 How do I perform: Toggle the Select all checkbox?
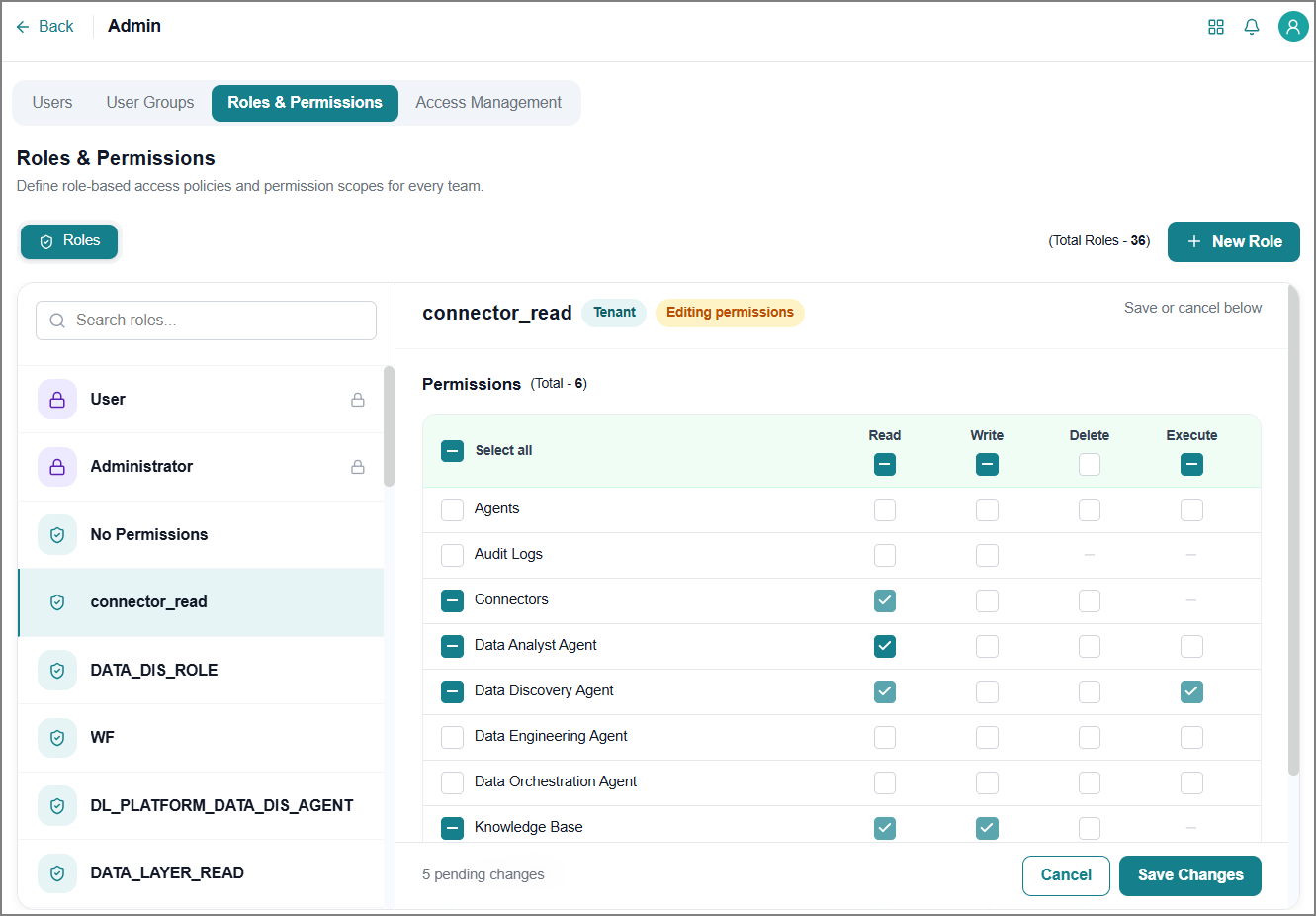click(452, 451)
